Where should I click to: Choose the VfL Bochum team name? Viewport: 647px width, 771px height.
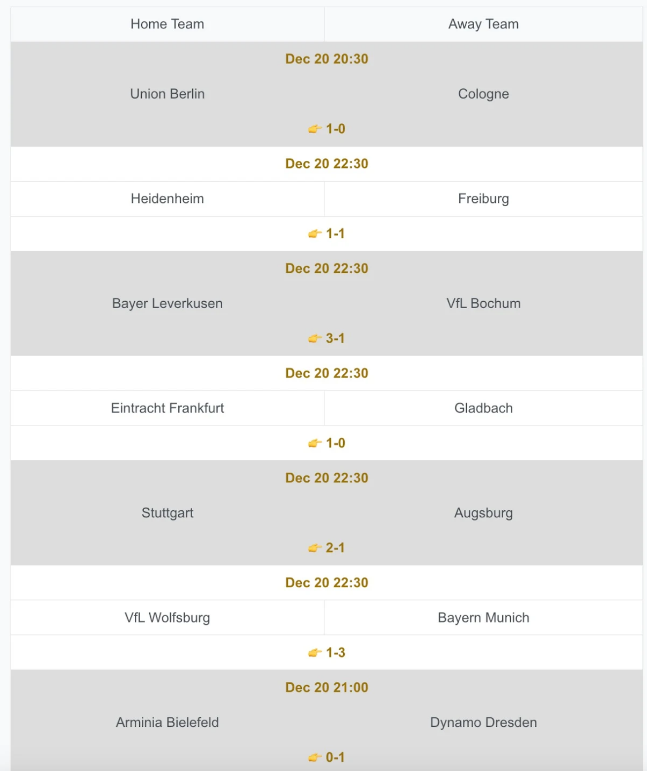point(483,303)
